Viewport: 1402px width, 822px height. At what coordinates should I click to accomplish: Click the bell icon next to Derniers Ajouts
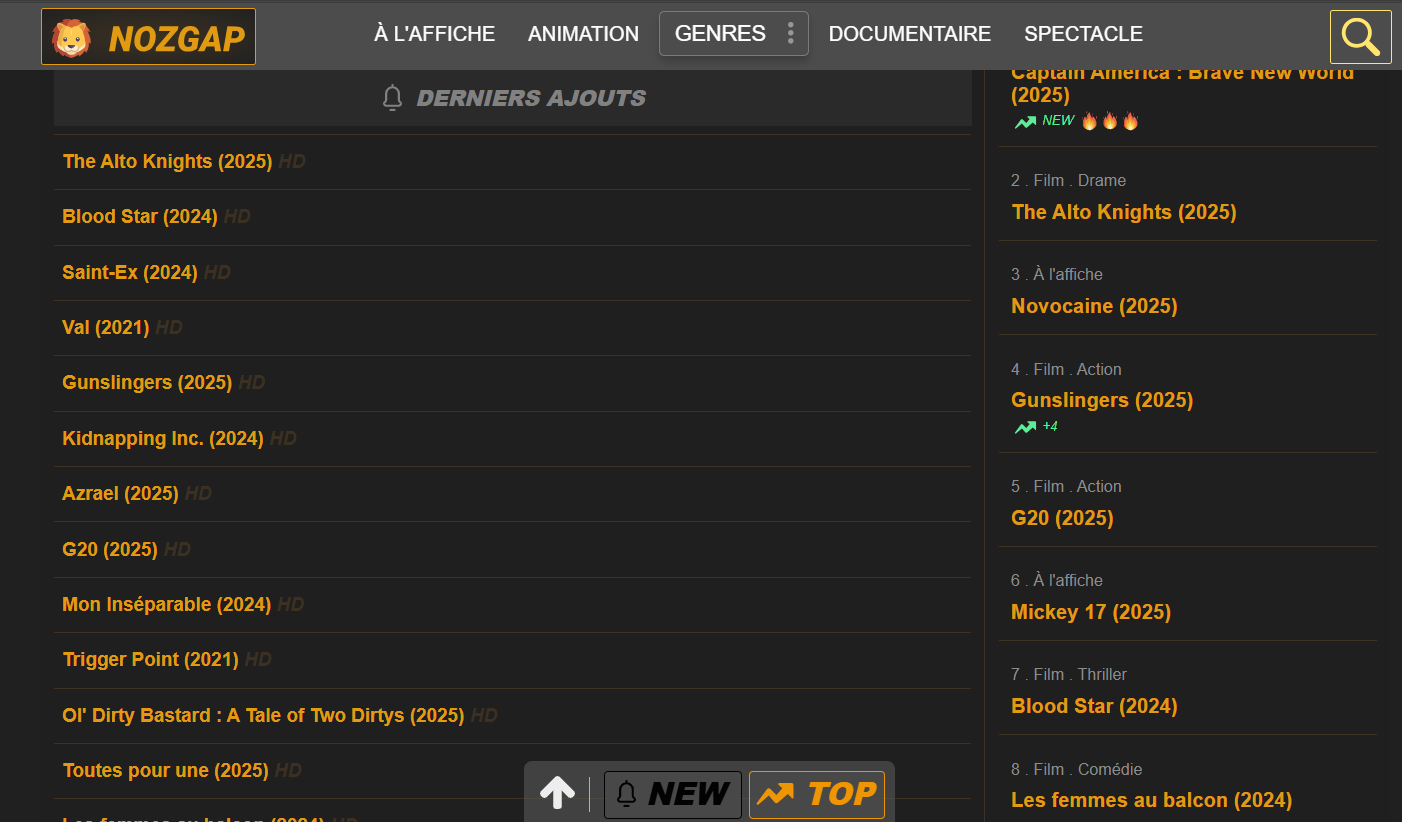click(x=393, y=98)
